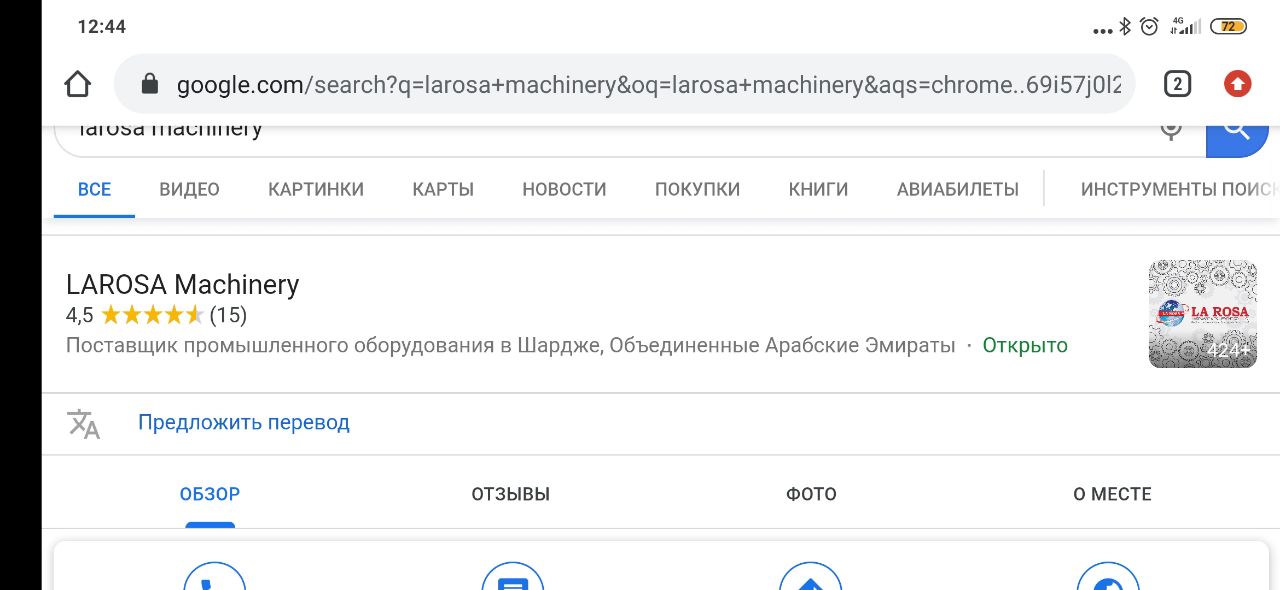Click the Предложить перевод link
Image resolution: width=1280 pixels, height=590 pixels.
click(244, 422)
